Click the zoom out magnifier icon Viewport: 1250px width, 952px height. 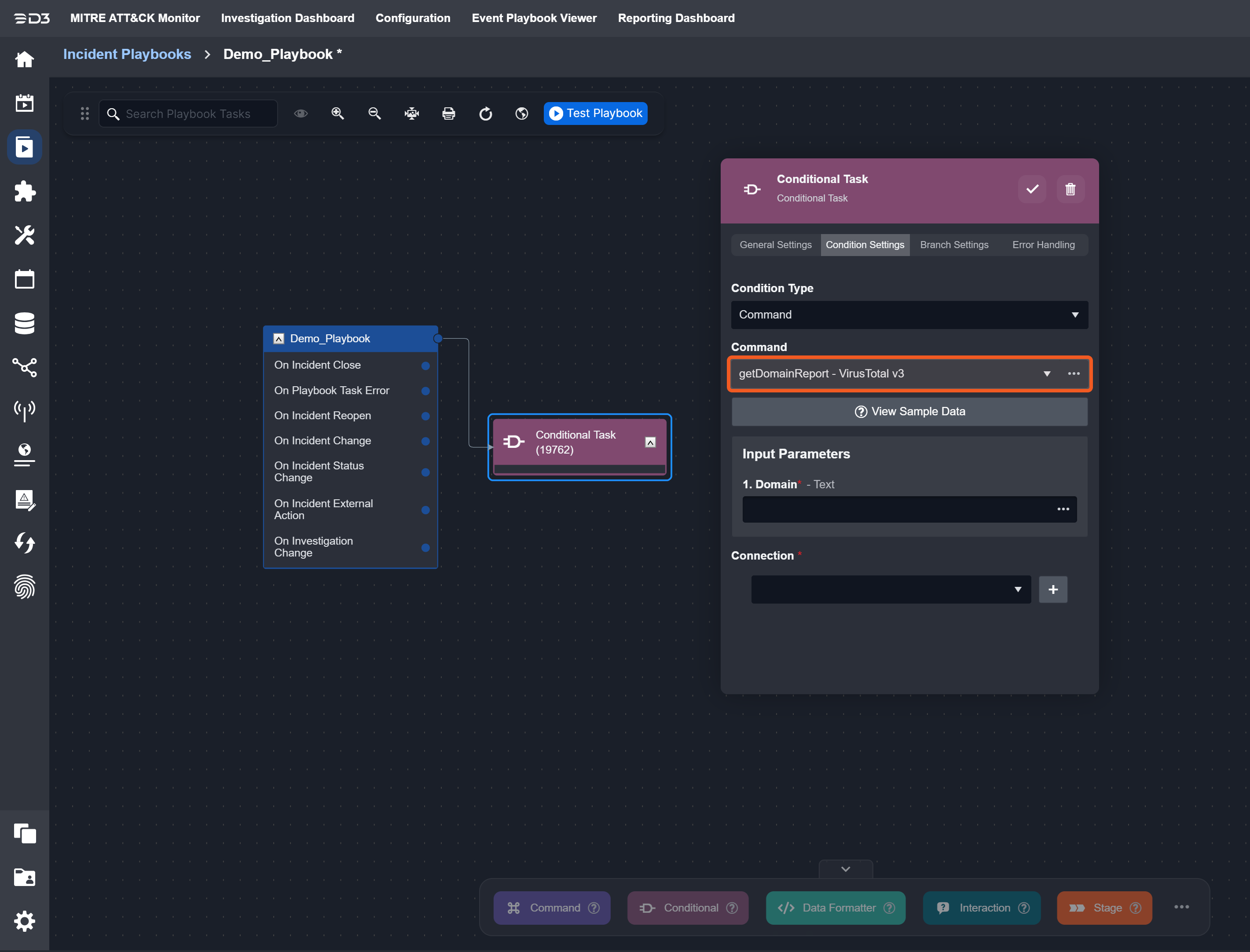tap(374, 114)
